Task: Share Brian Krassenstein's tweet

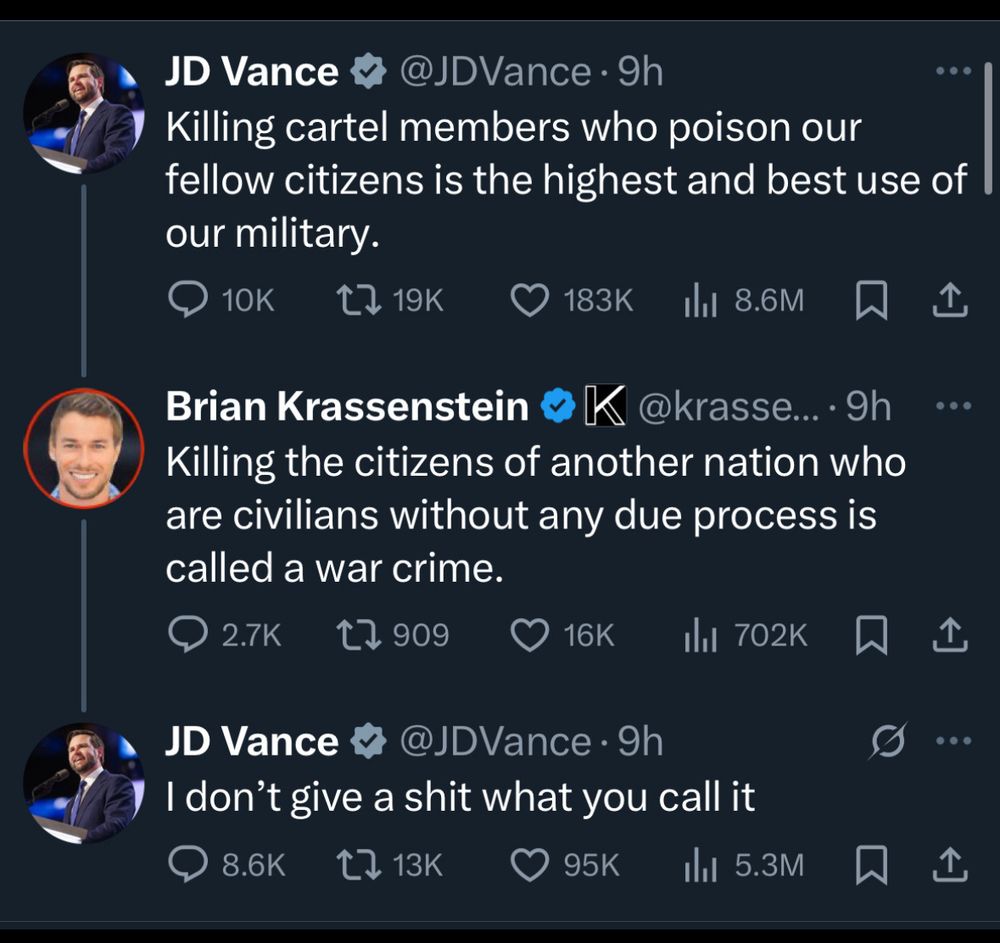Action: click(x=951, y=634)
